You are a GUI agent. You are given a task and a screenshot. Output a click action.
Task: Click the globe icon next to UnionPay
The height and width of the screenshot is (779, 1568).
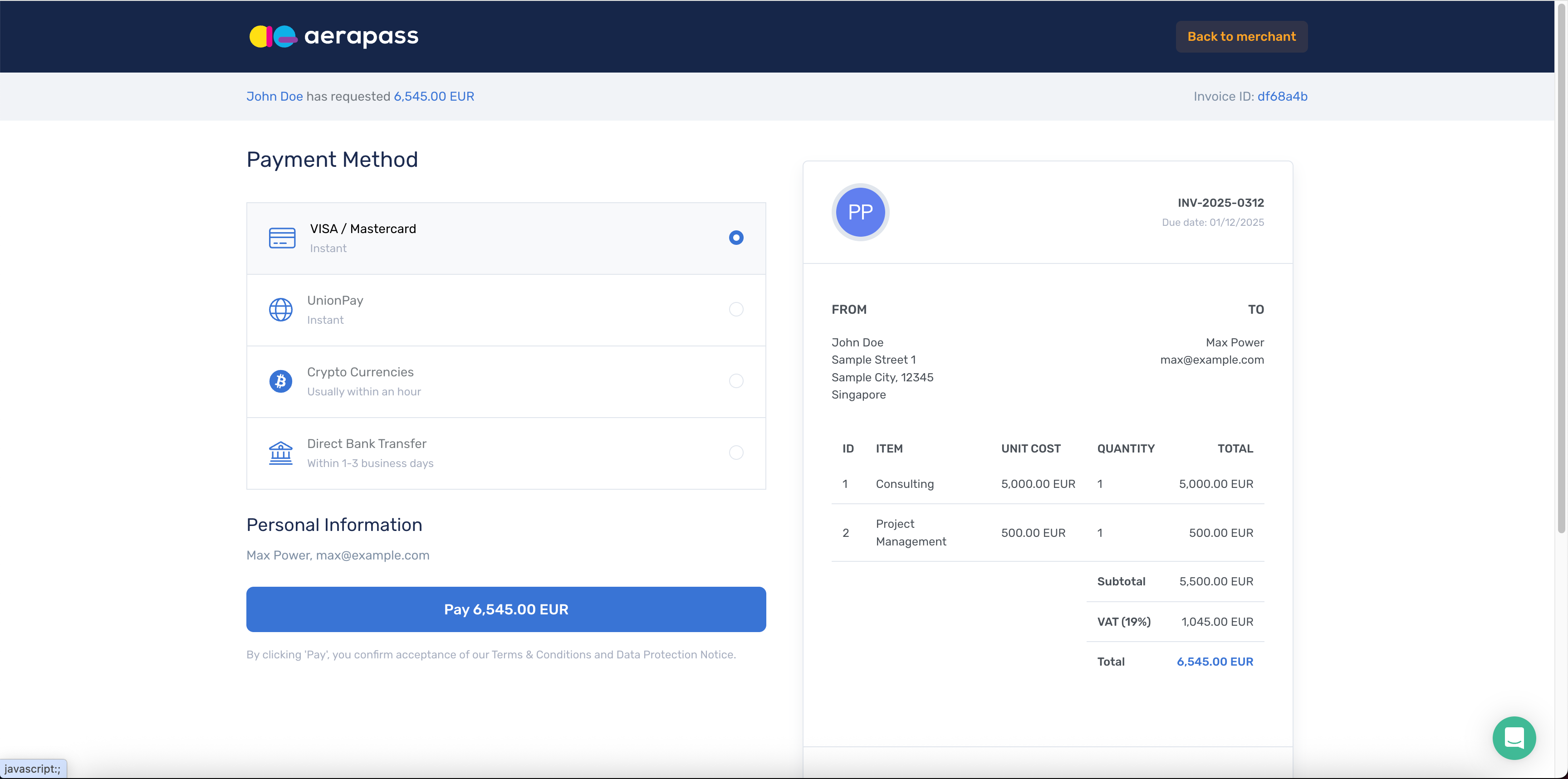click(x=280, y=310)
